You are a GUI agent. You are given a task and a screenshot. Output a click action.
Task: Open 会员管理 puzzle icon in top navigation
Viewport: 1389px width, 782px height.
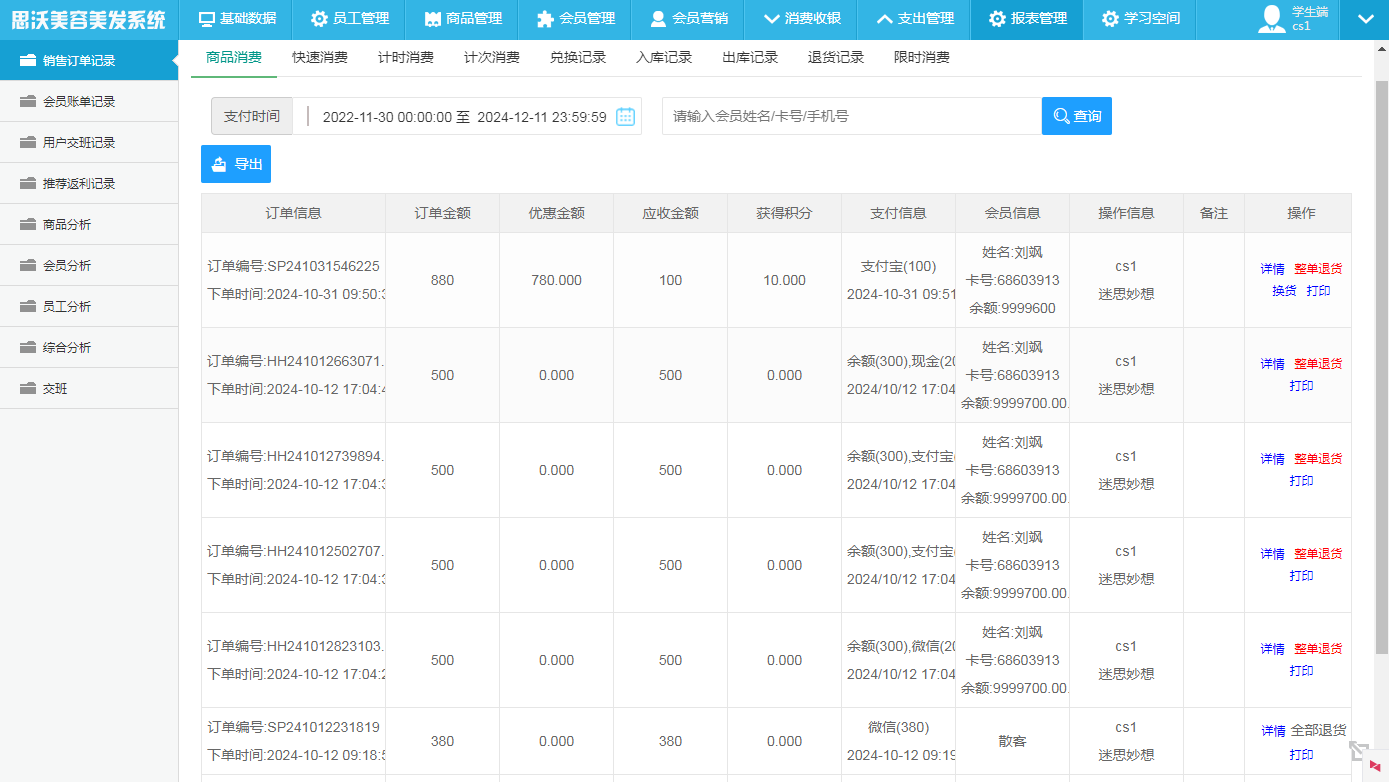click(544, 19)
